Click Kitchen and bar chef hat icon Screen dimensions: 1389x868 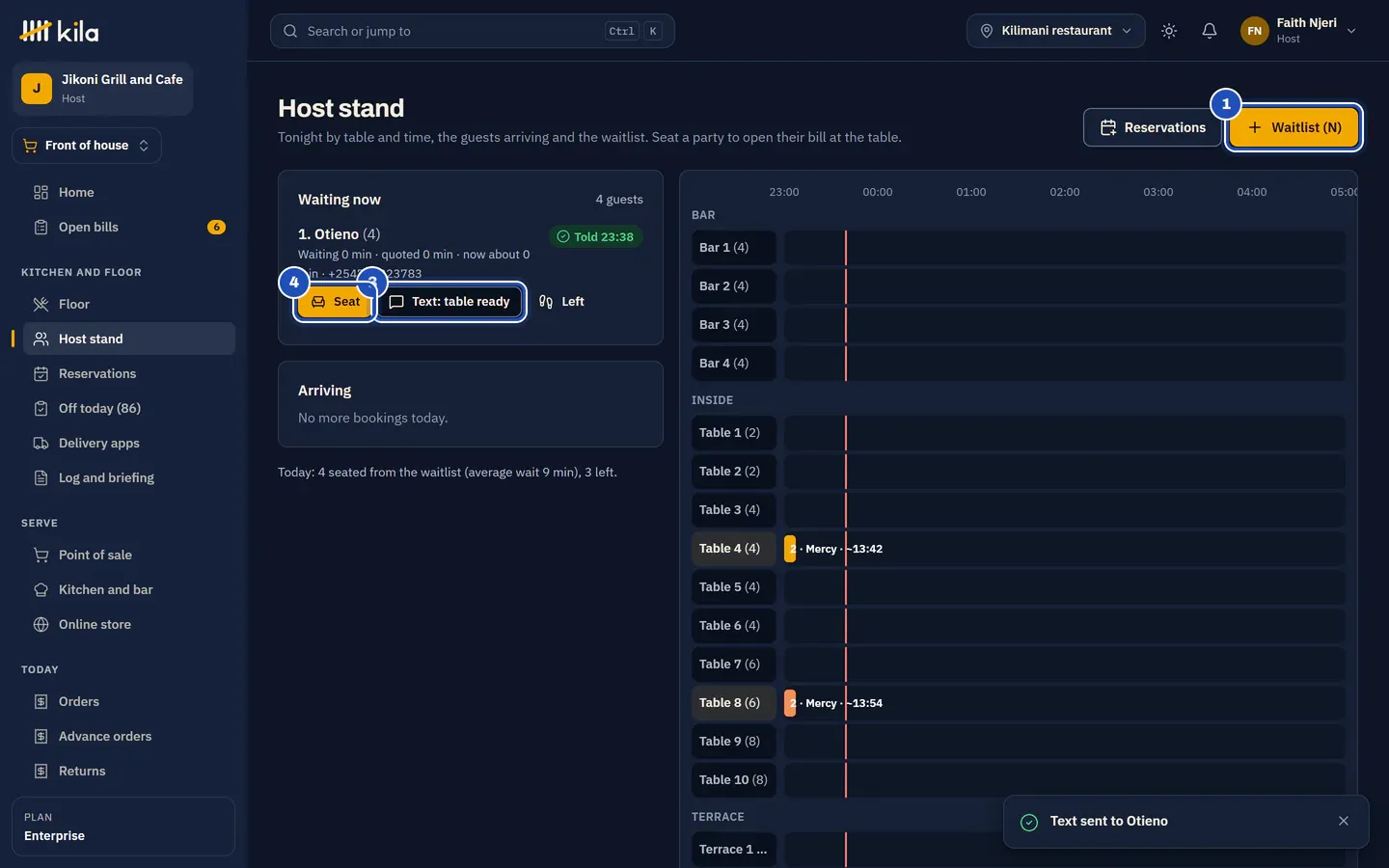41,589
